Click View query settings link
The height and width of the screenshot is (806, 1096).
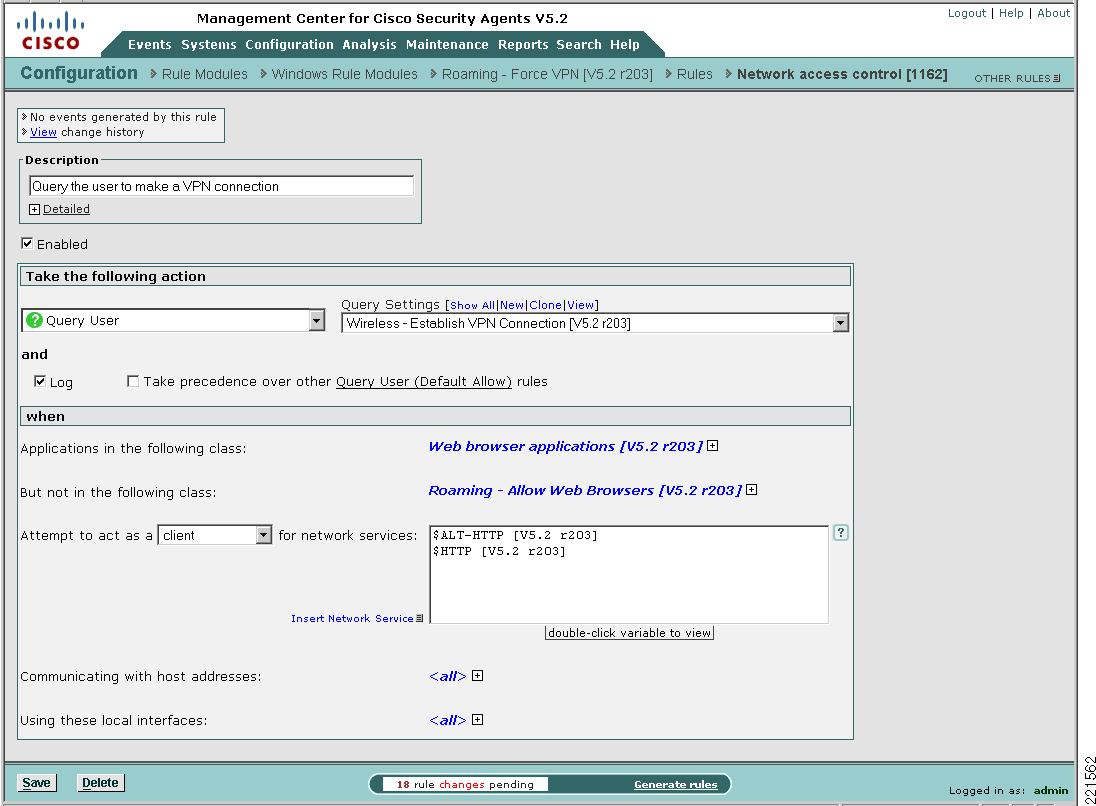click(580, 305)
